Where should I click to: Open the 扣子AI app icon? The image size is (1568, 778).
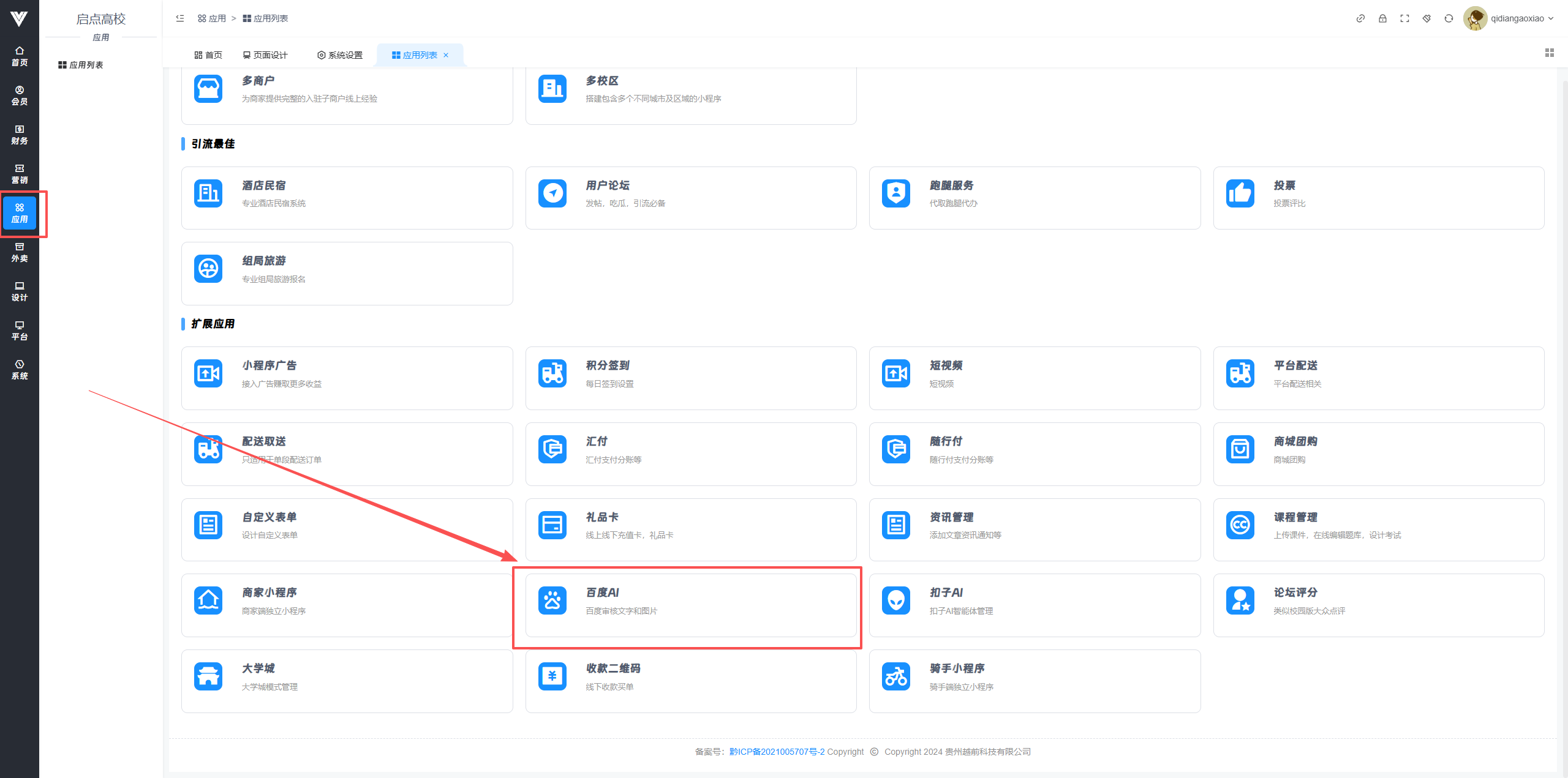(895, 600)
